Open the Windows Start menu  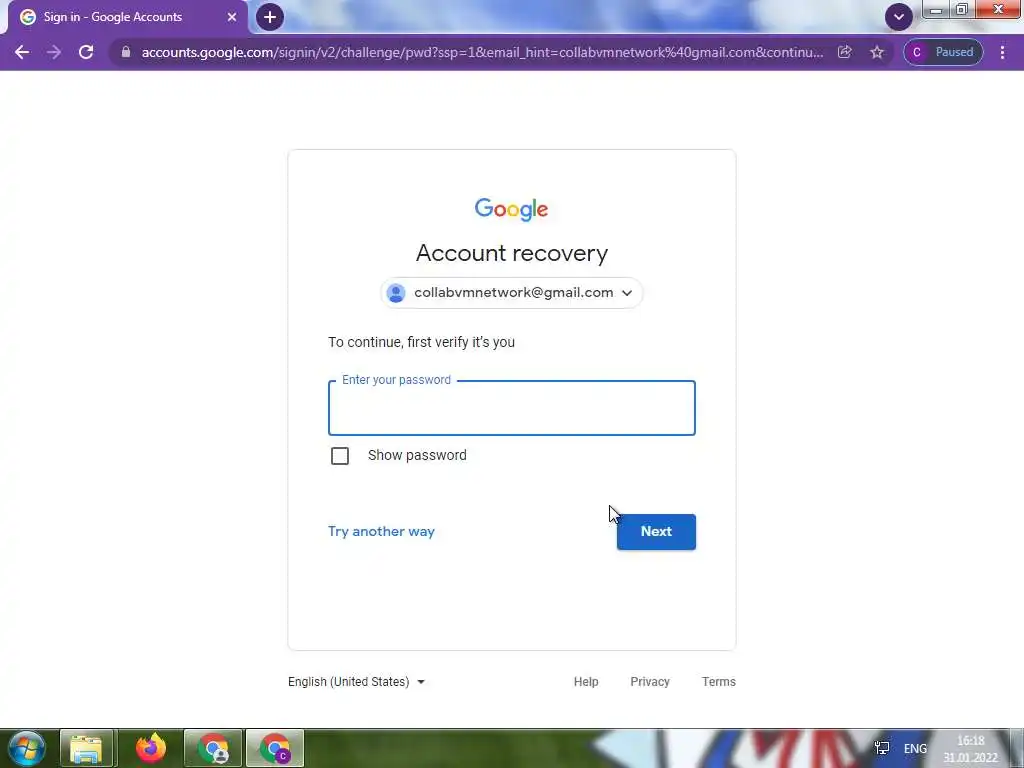click(25, 748)
